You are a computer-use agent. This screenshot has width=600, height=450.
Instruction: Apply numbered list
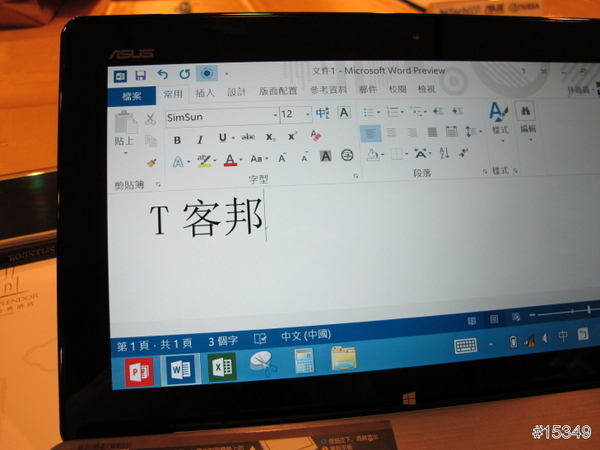[393, 112]
